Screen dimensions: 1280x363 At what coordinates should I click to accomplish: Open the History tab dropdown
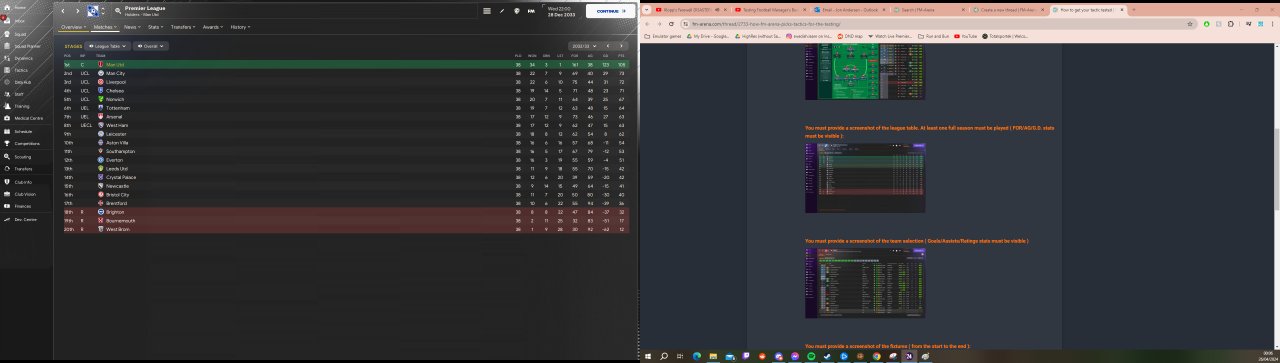tap(241, 27)
